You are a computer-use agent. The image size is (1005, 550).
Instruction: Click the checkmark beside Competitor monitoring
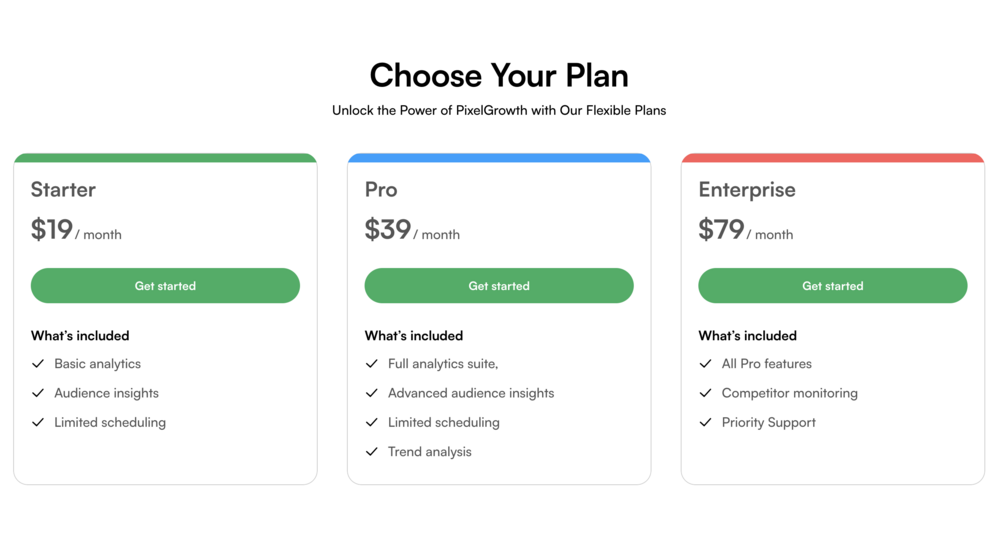pos(705,393)
